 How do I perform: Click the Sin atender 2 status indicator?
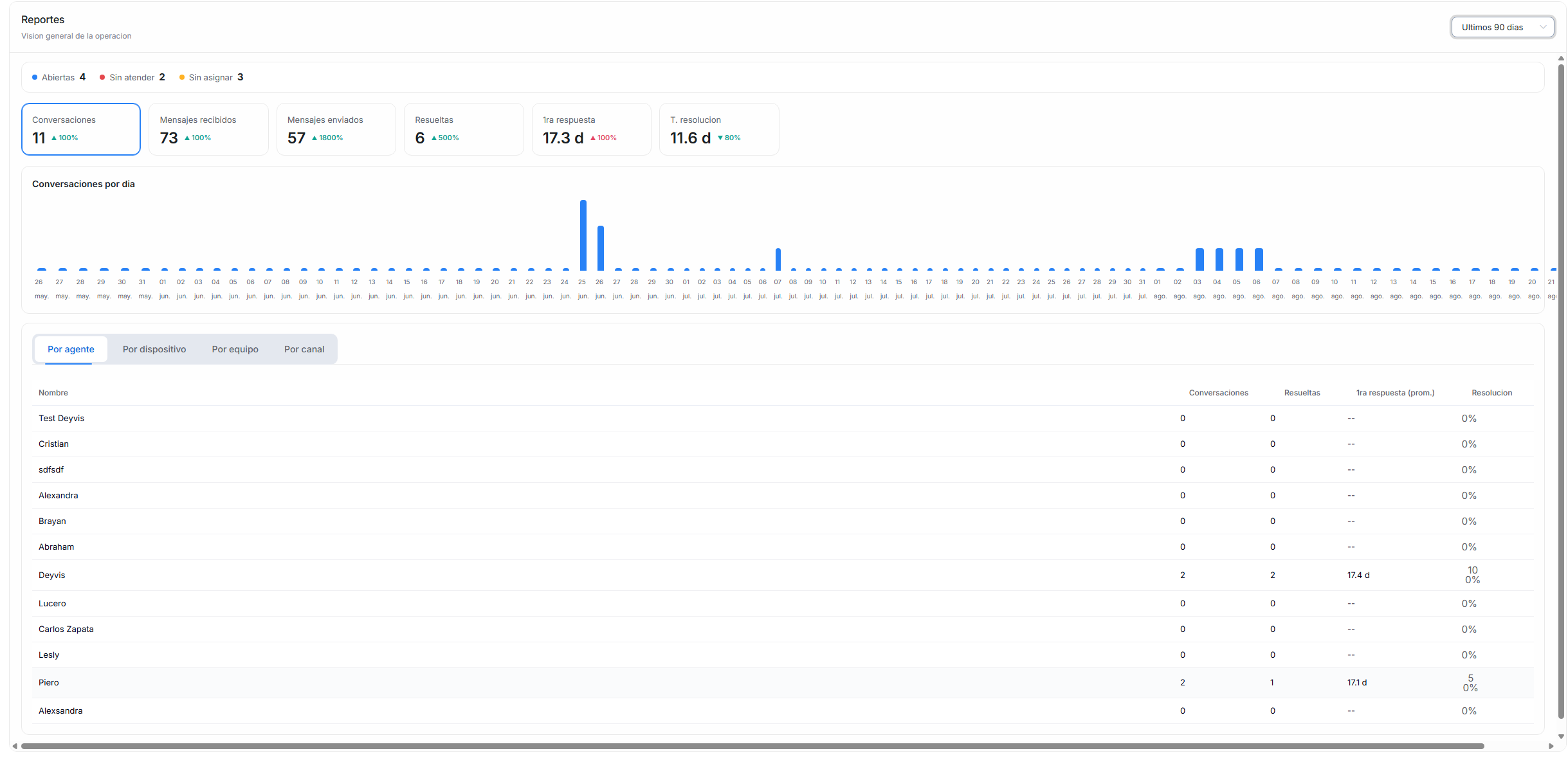[x=132, y=77]
